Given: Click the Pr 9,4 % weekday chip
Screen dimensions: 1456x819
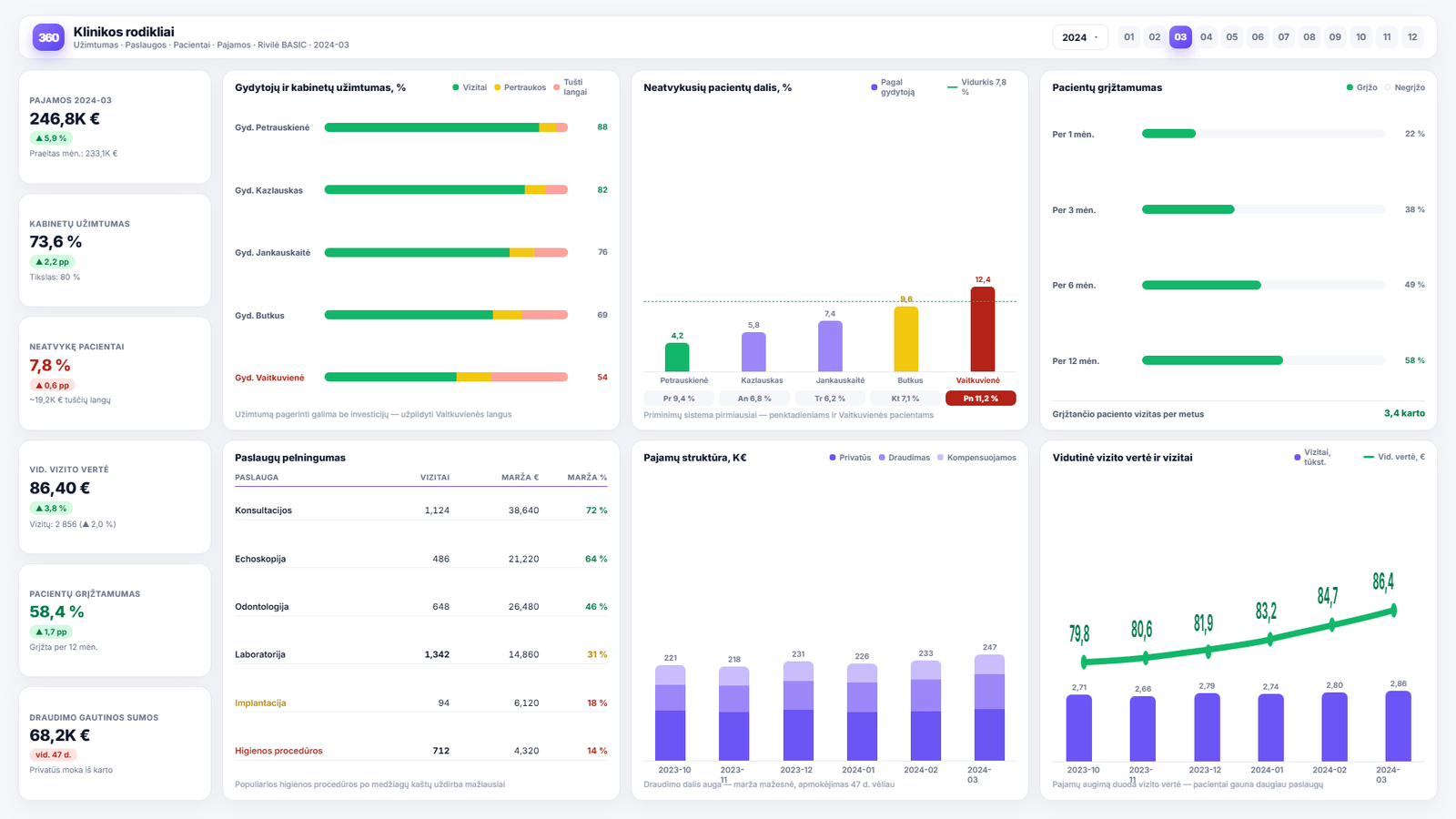Looking at the screenshot, I should point(679,399).
